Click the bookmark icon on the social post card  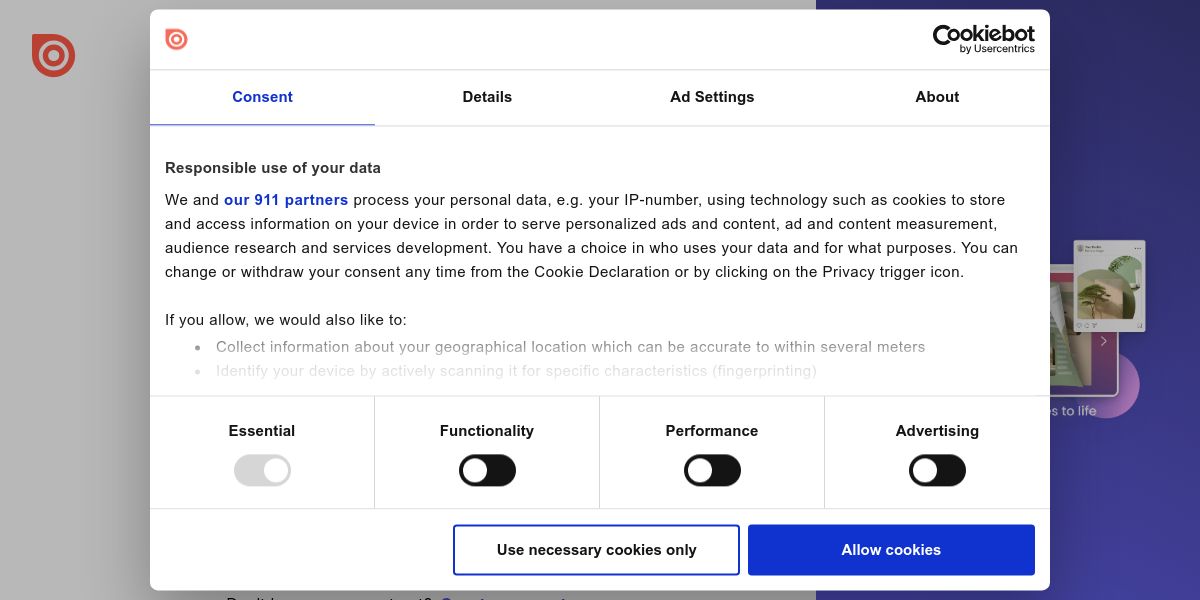(1139, 325)
